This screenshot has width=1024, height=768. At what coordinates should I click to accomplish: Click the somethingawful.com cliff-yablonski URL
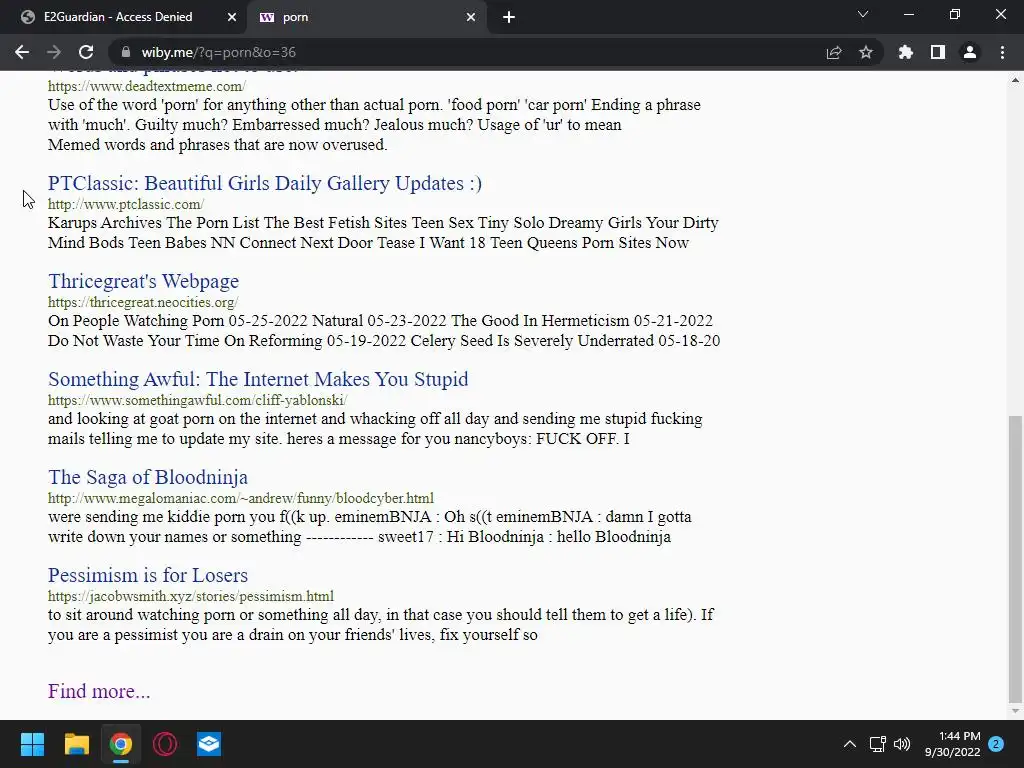click(197, 400)
